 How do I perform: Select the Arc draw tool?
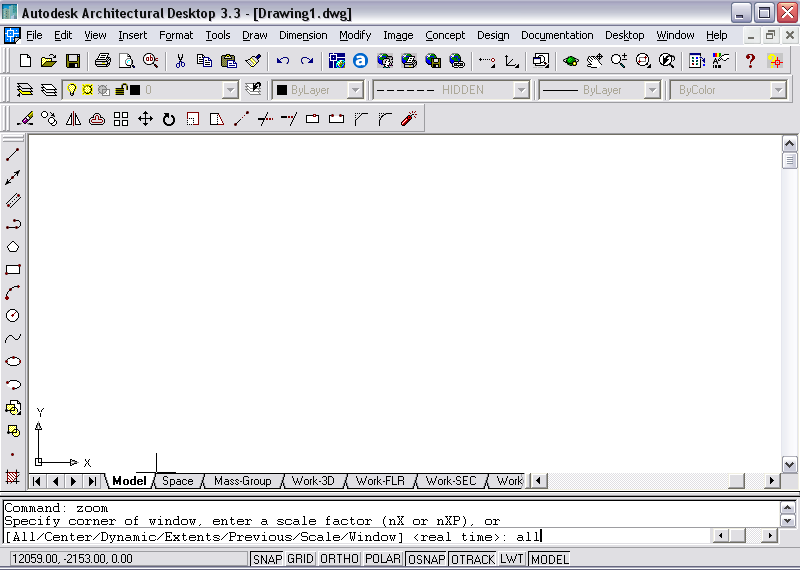click(13, 292)
